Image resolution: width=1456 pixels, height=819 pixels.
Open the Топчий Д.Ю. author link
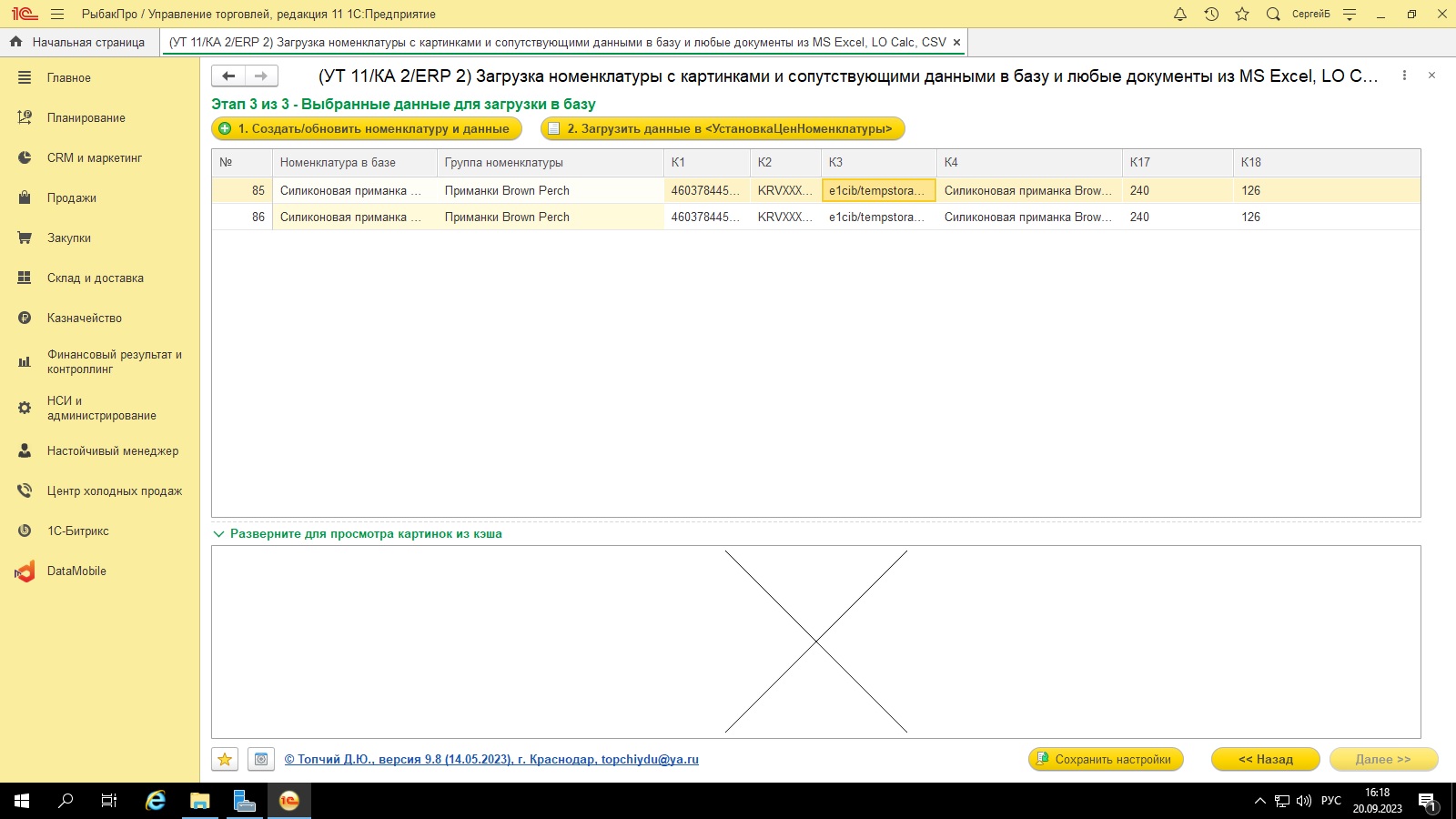coord(491,759)
